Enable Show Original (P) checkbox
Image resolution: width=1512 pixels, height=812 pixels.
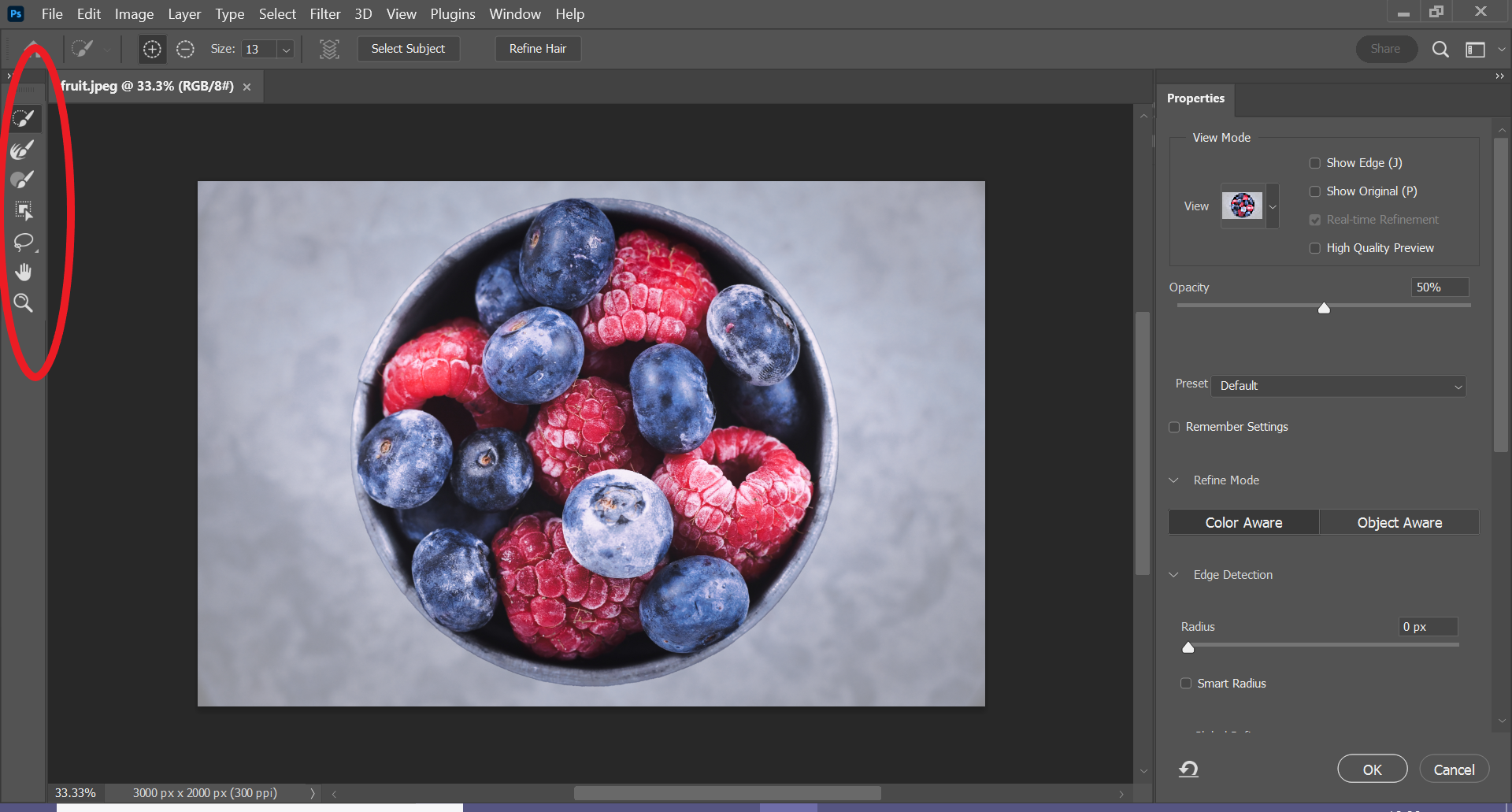tap(1314, 191)
